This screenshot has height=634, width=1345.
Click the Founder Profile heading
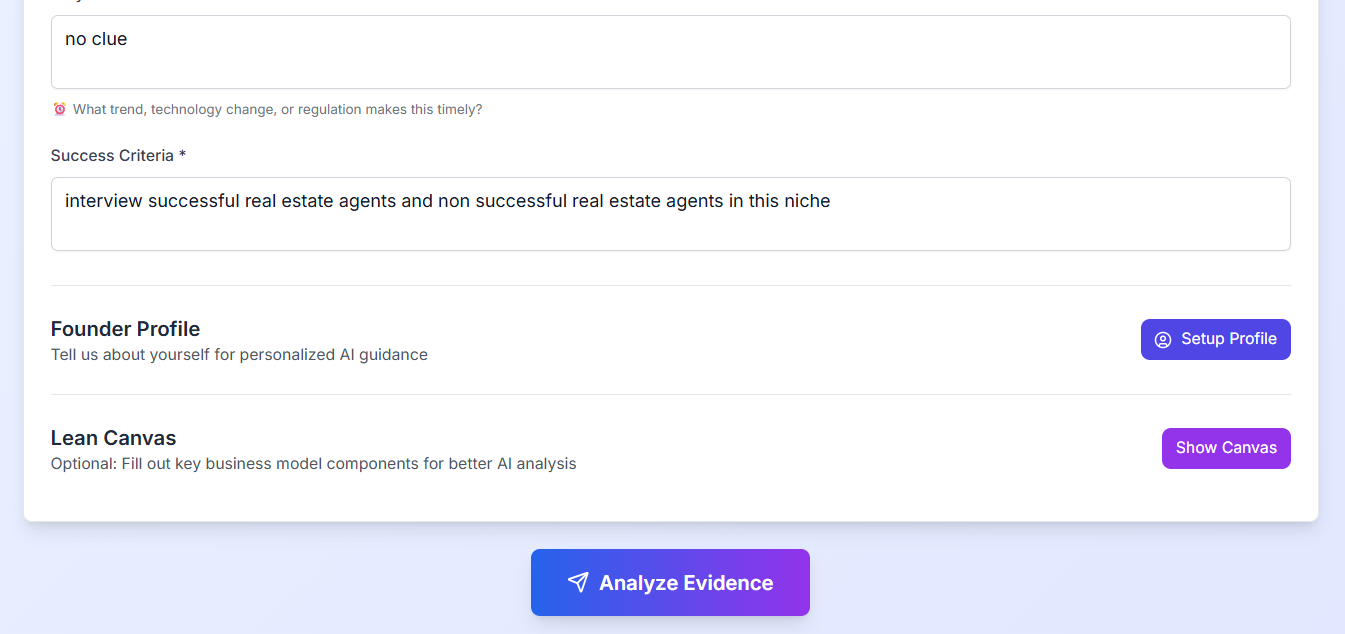click(125, 329)
